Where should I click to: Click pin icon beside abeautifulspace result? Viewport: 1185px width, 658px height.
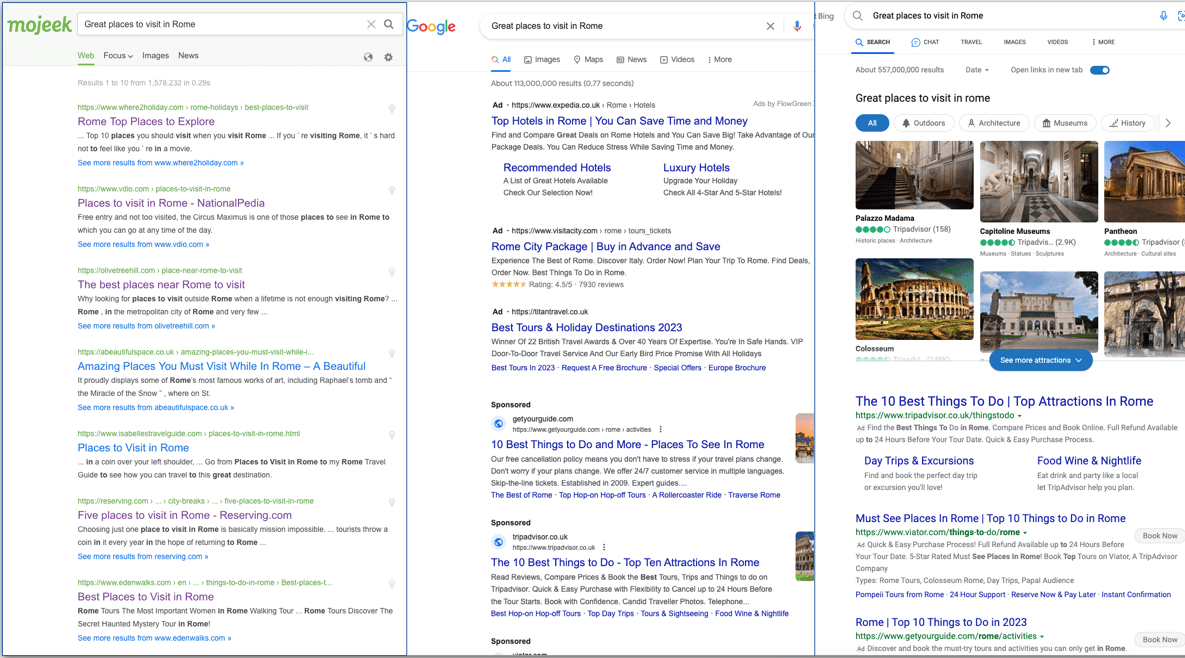[x=391, y=354]
